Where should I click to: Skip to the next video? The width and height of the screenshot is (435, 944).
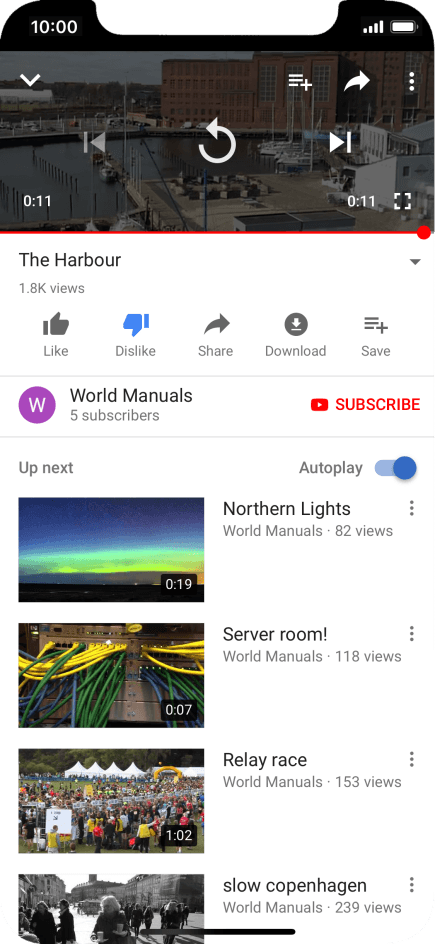(x=340, y=142)
